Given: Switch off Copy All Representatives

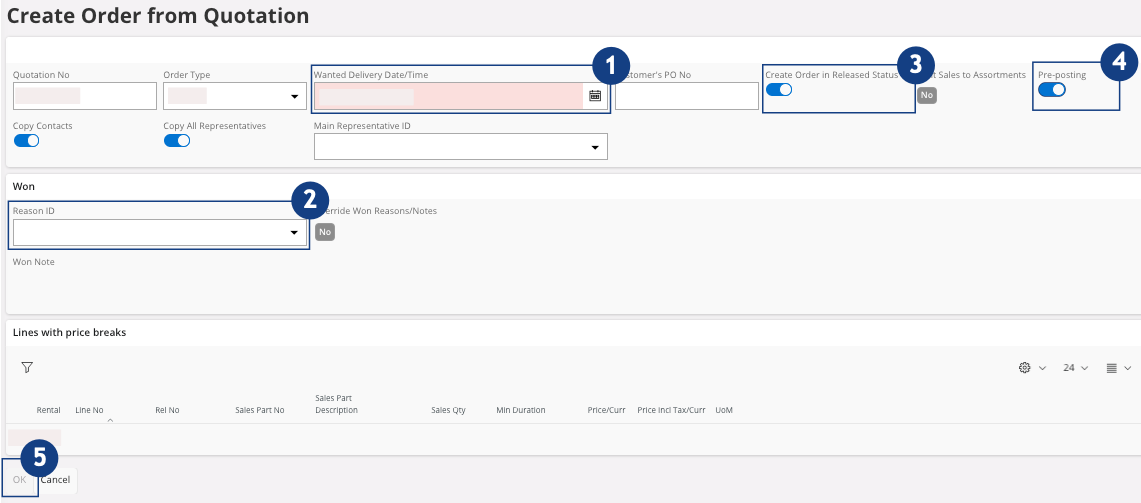Looking at the screenshot, I should point(177,141).
